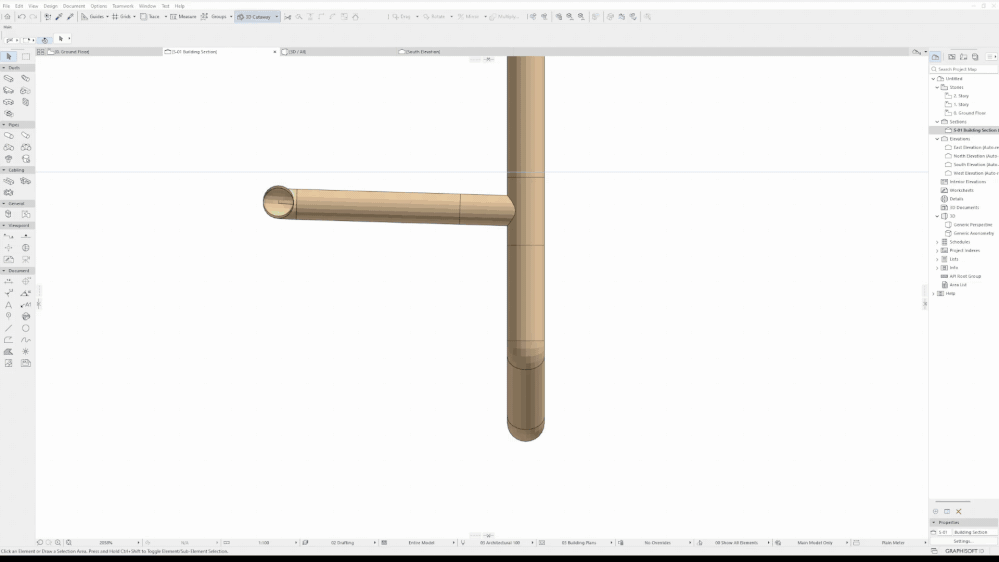The image size is (999, 562).
Task: Click the Redo icon in toolbar
Action: 33,17
